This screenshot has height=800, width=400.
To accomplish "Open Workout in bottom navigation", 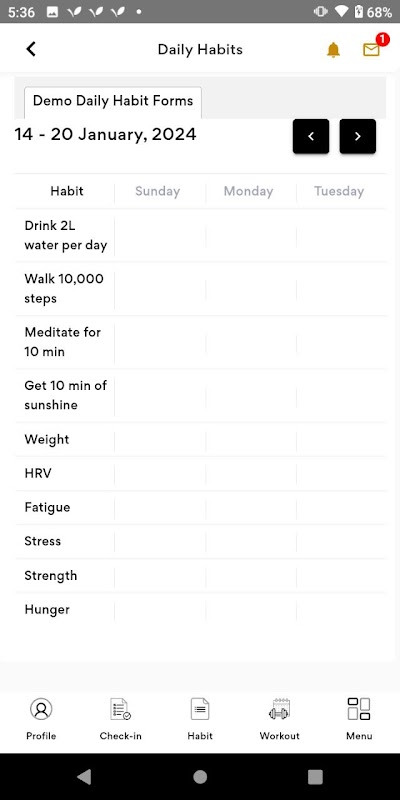I will pyautogui.click(x=280, y=719).
